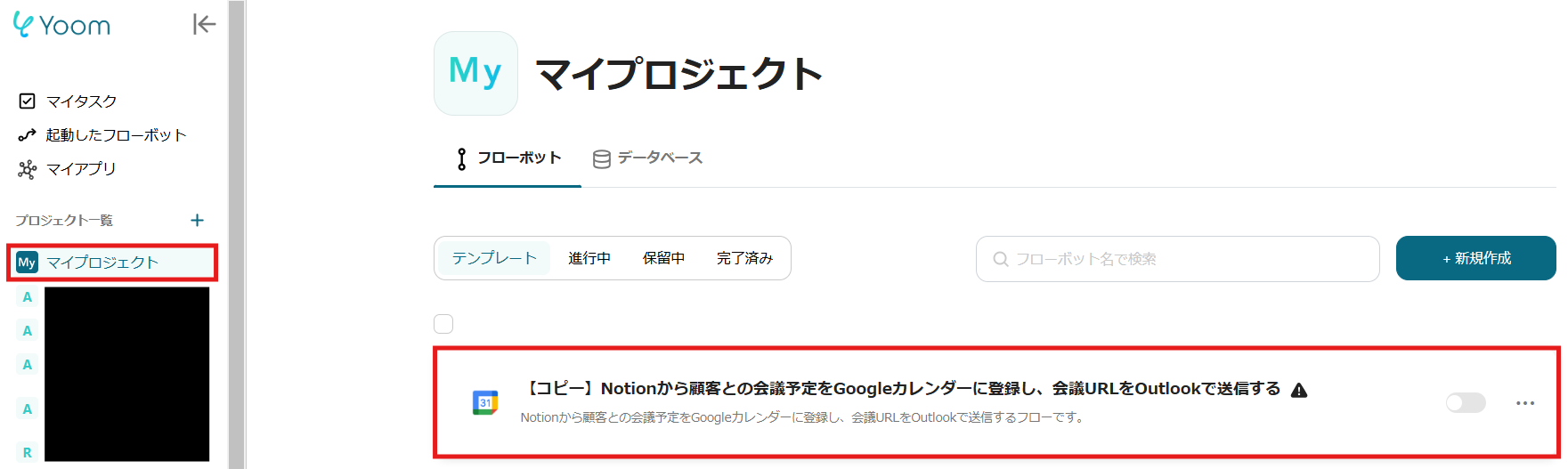Select the テンプレート filter
The width and height of the screenshot is (1568, 469).
pos(494,258)
